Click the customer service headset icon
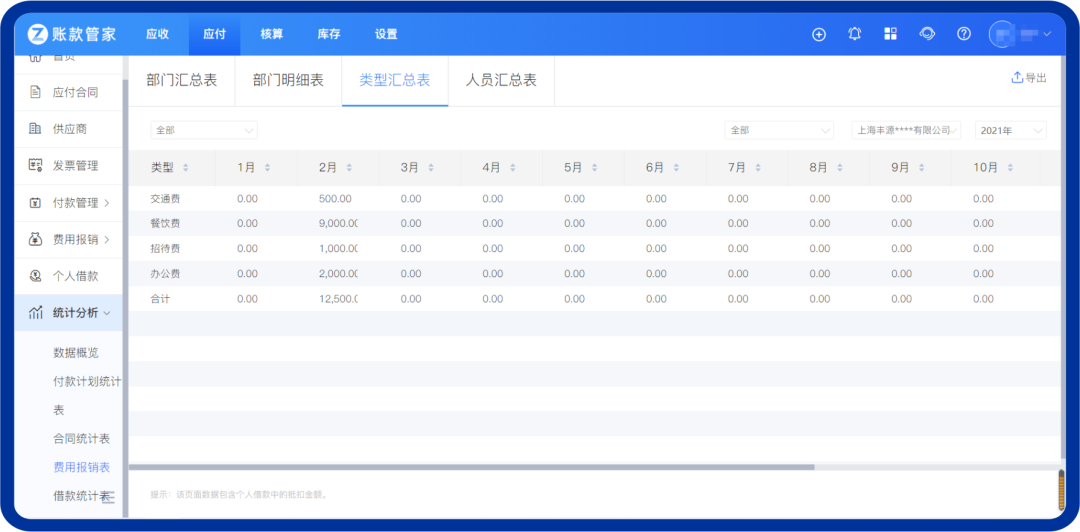 click(x=927, y=34)
